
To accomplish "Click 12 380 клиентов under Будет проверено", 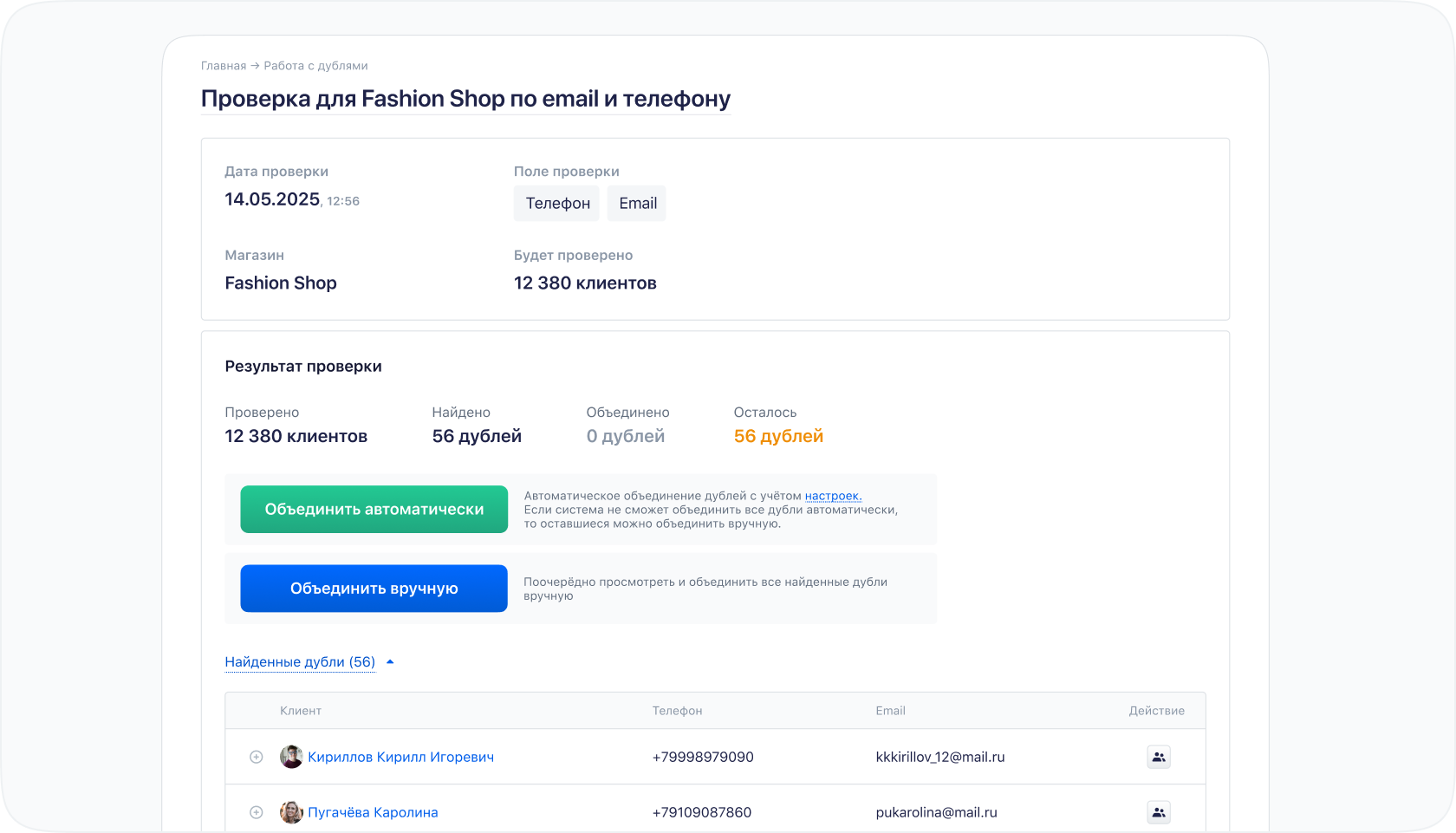I will (585, 283).
